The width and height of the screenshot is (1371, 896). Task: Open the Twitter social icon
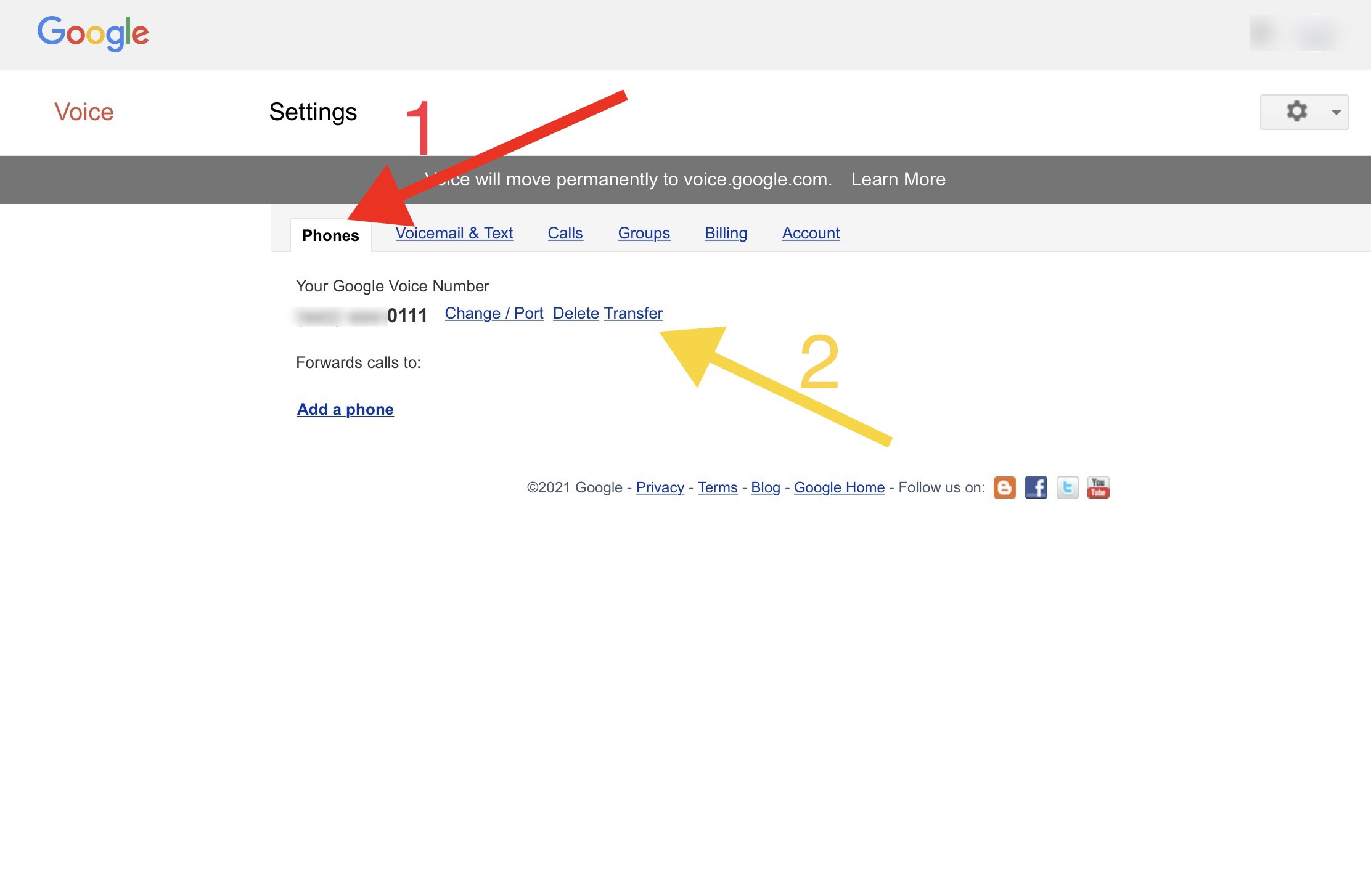[x=1067, y=487]
